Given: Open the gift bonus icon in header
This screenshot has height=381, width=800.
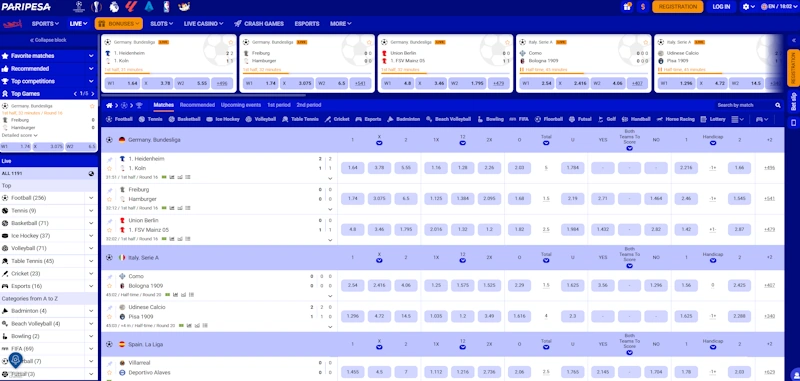Looking at the screenshot, I should tap(628, 7).
